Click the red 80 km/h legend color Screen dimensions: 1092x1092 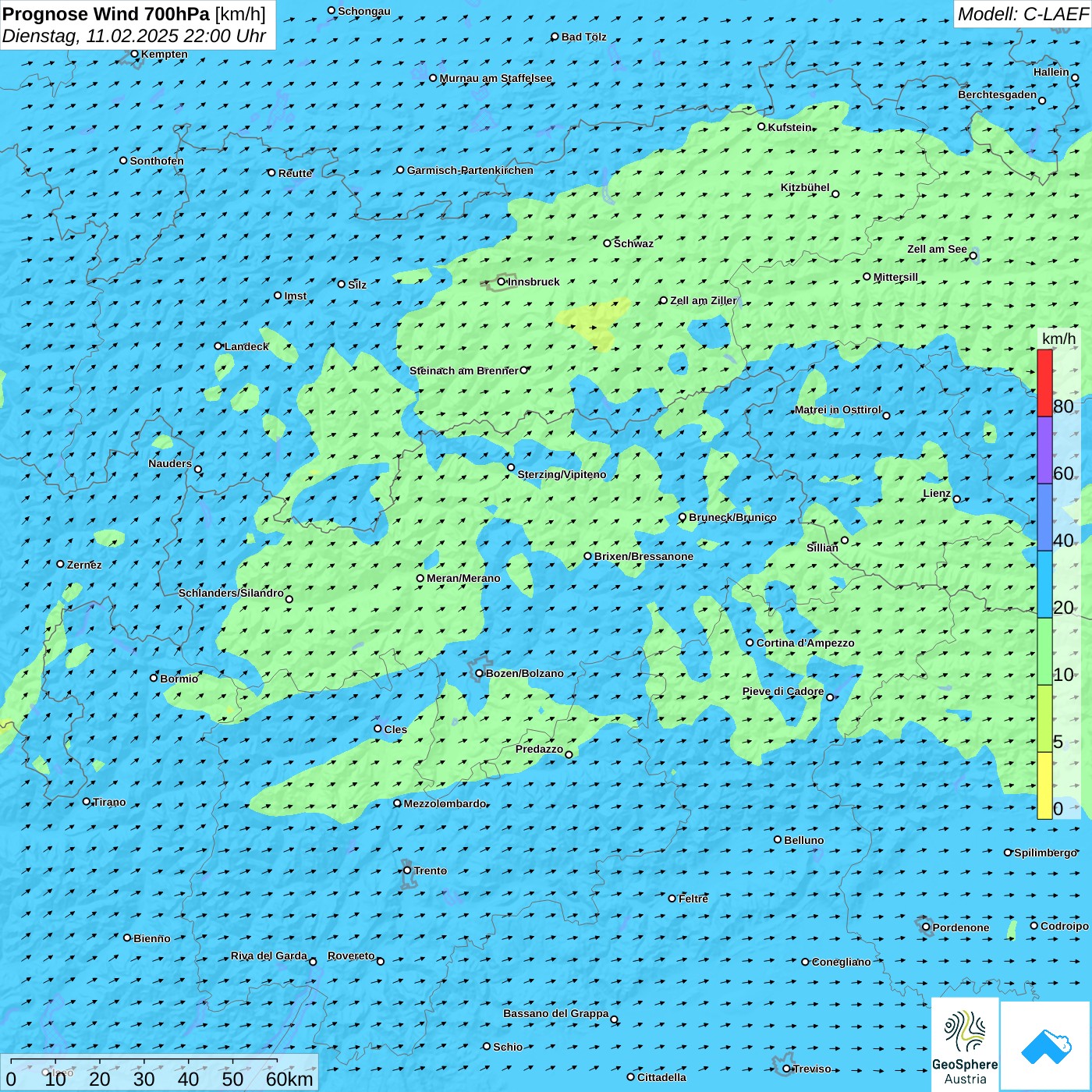pyautogui.click(x=1044, y=383)
